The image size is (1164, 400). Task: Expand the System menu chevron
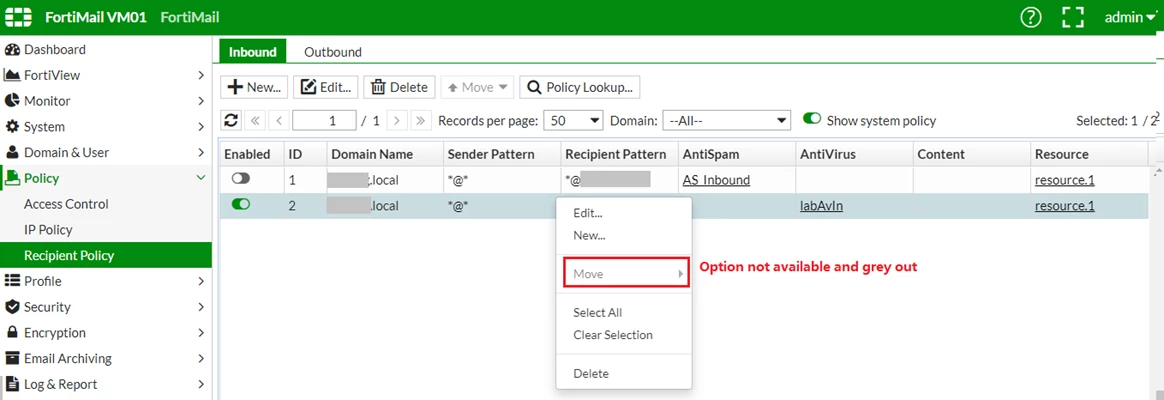pos(201,127)
